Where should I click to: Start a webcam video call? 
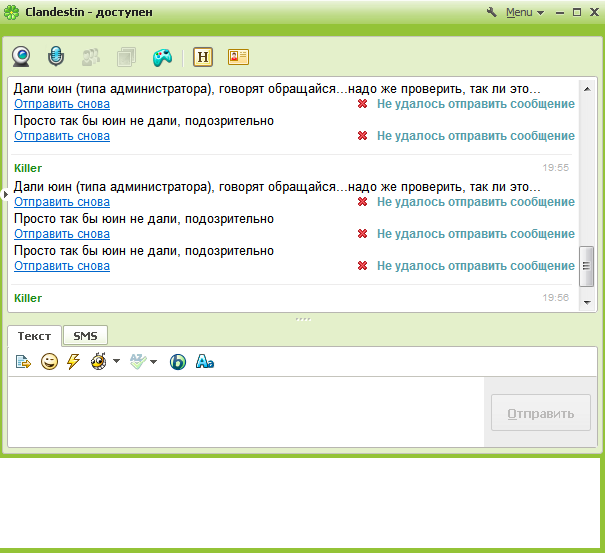tap(21, 57)
